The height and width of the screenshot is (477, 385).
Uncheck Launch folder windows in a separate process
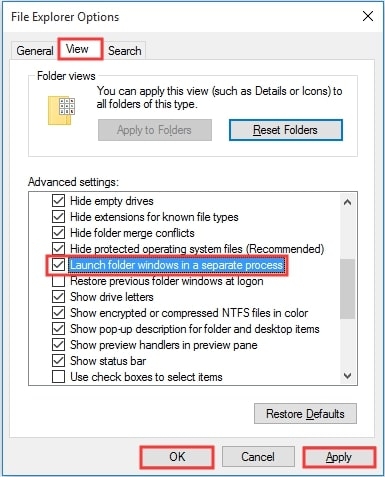point(58,265)
